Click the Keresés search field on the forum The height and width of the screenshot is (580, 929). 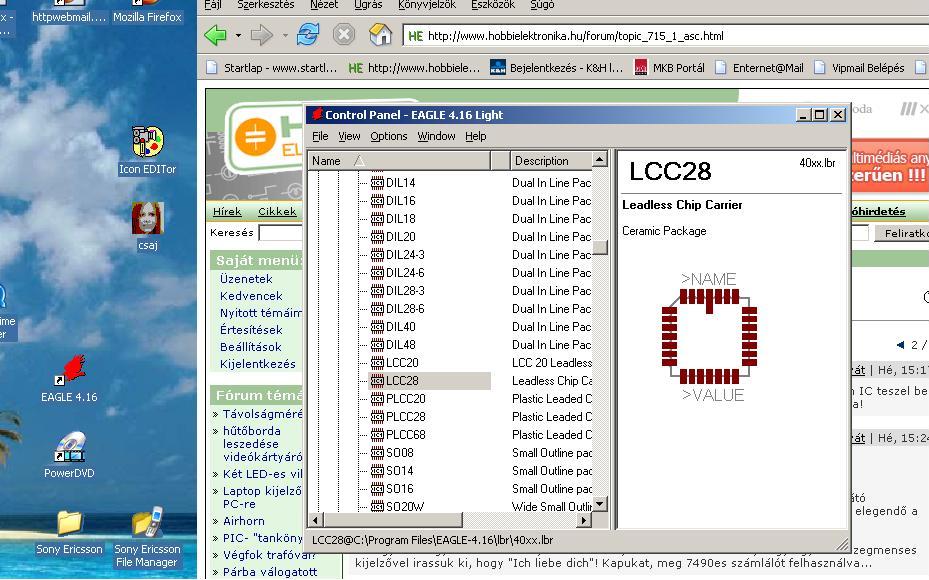[281, 233]
